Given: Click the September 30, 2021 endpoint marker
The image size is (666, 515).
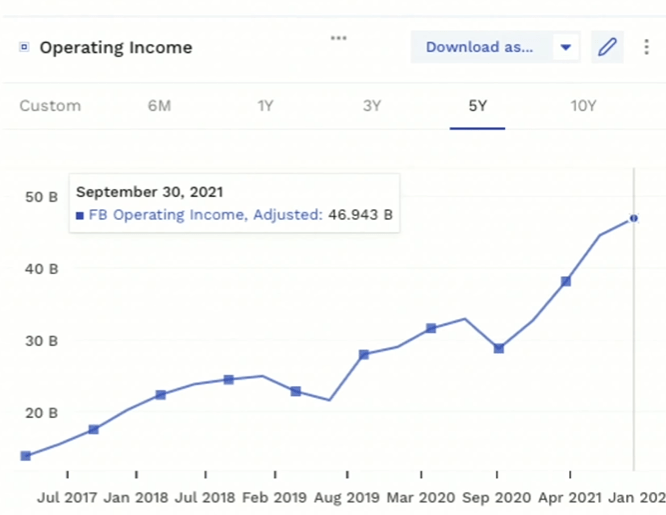Looking at the screenshot, I should [633, 218].
